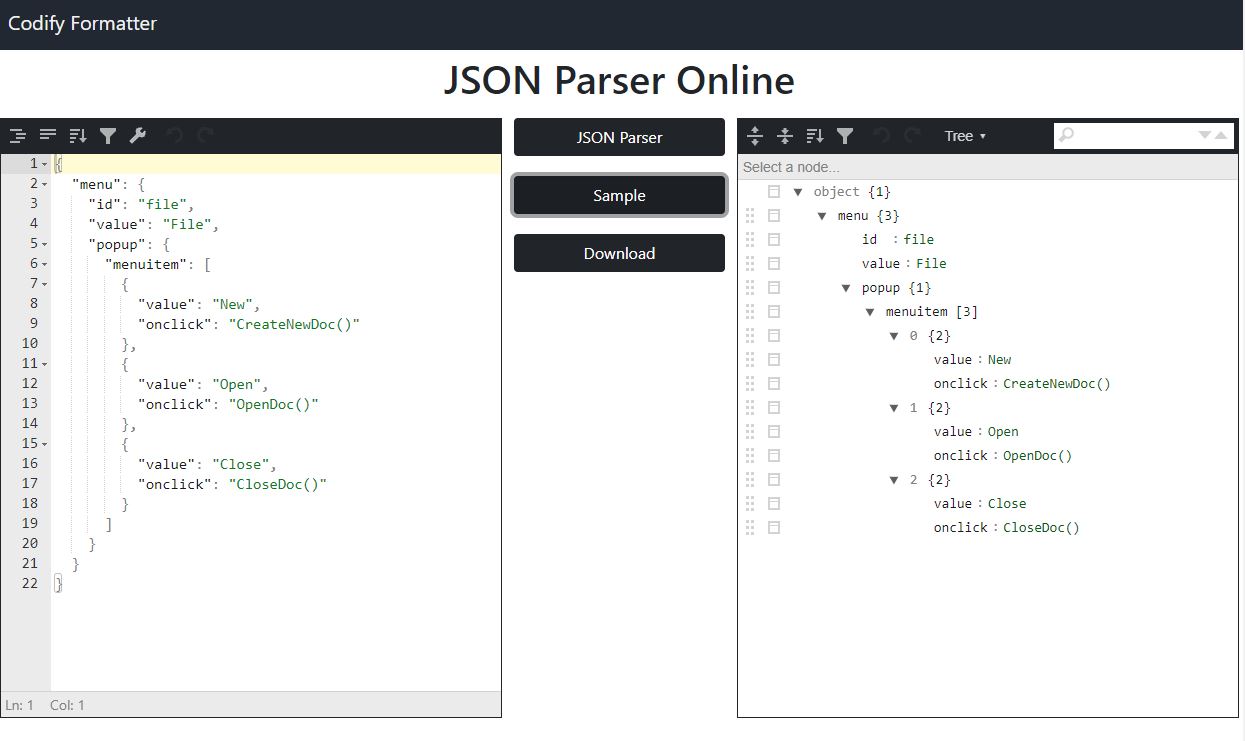Viewport: 1245px width, 741px height.
Task: Select the funnel filter icon in the tree toolbar
Action: coord(843,135)
